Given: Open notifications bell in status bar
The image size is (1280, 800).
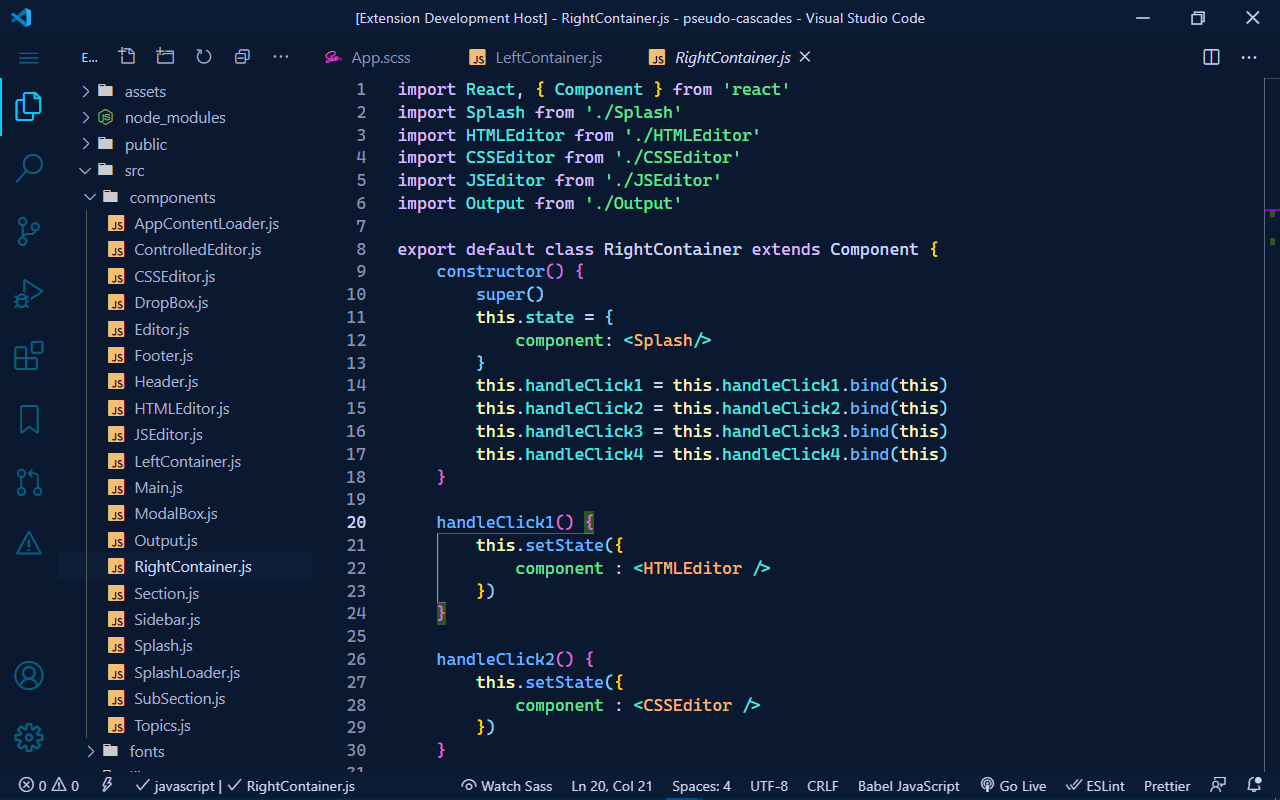Looking at the screenshot, I should [x=1254, y=786].
